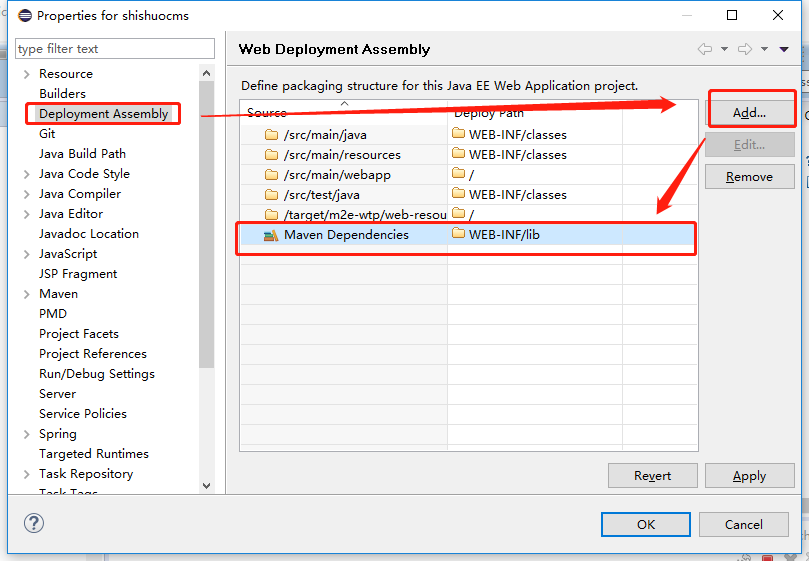Select the /src/main/java source row
Viewport: 809px width, 561px height.
[x=469, y=135]
